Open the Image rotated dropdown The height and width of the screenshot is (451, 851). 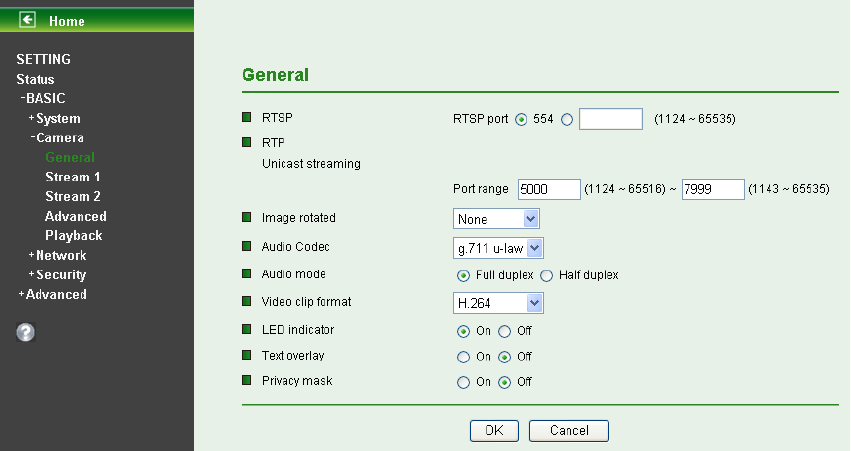pos(496,219)
